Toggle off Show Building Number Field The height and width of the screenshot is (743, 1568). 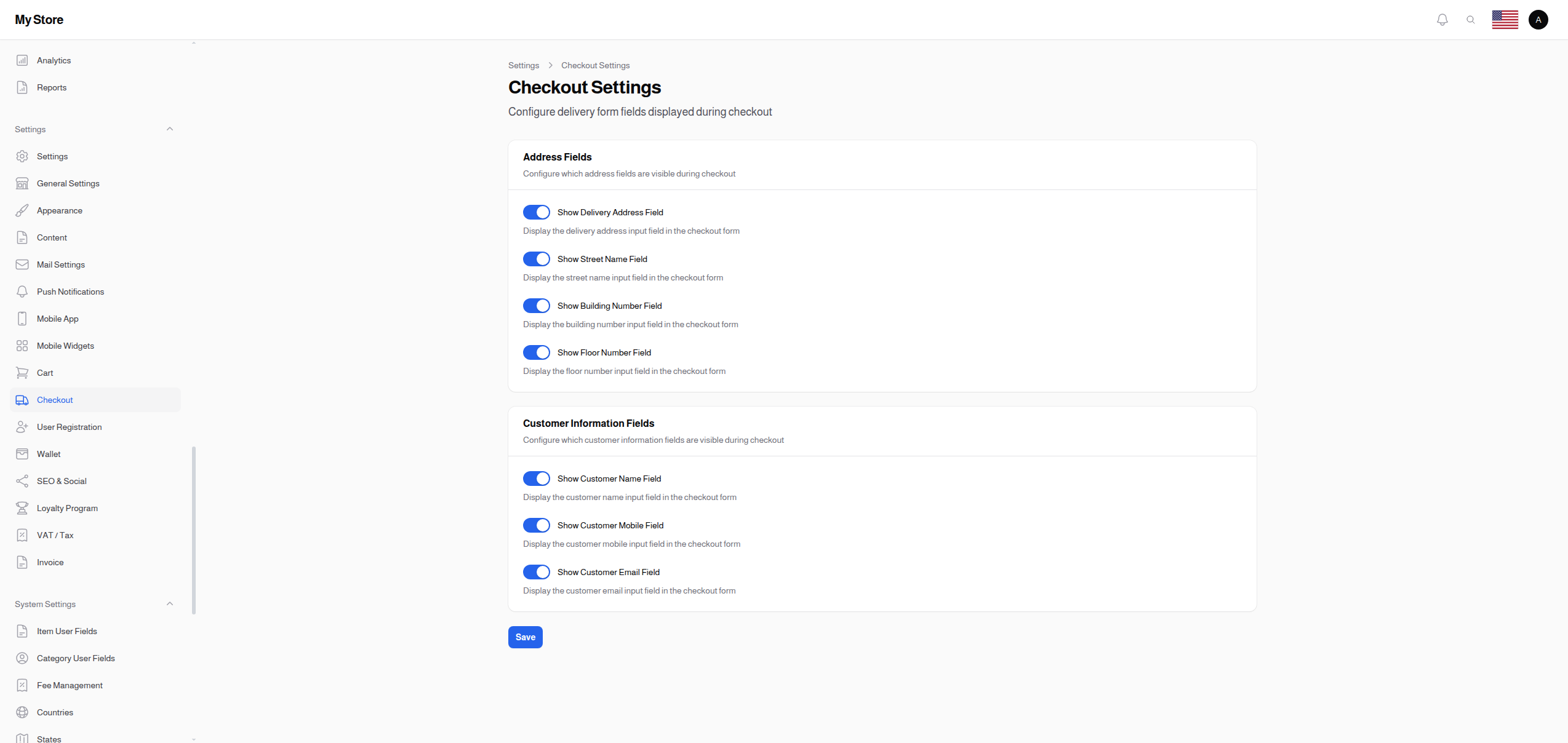[536, 306]
